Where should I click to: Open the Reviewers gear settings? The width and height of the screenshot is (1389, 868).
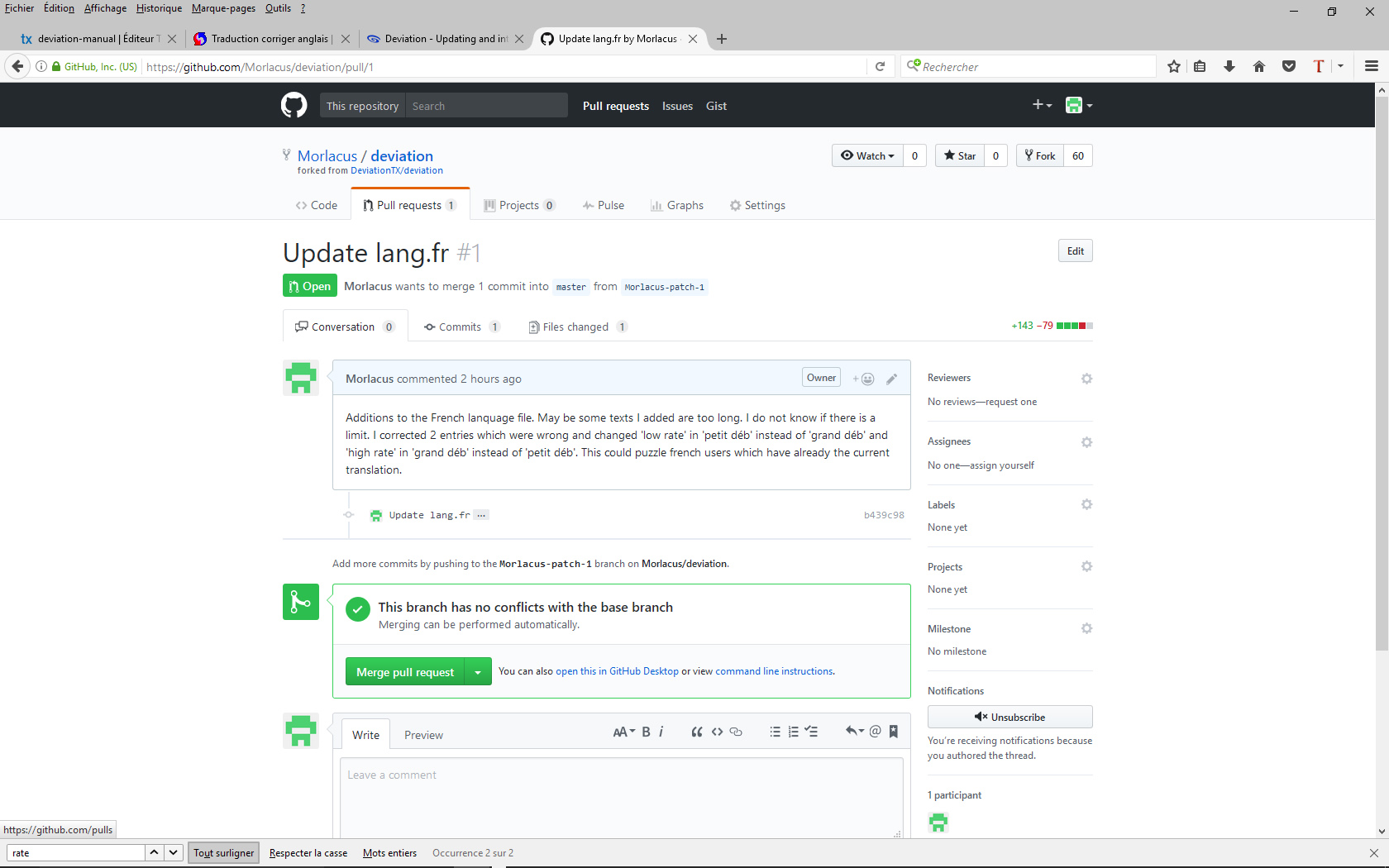[1086, 379]
